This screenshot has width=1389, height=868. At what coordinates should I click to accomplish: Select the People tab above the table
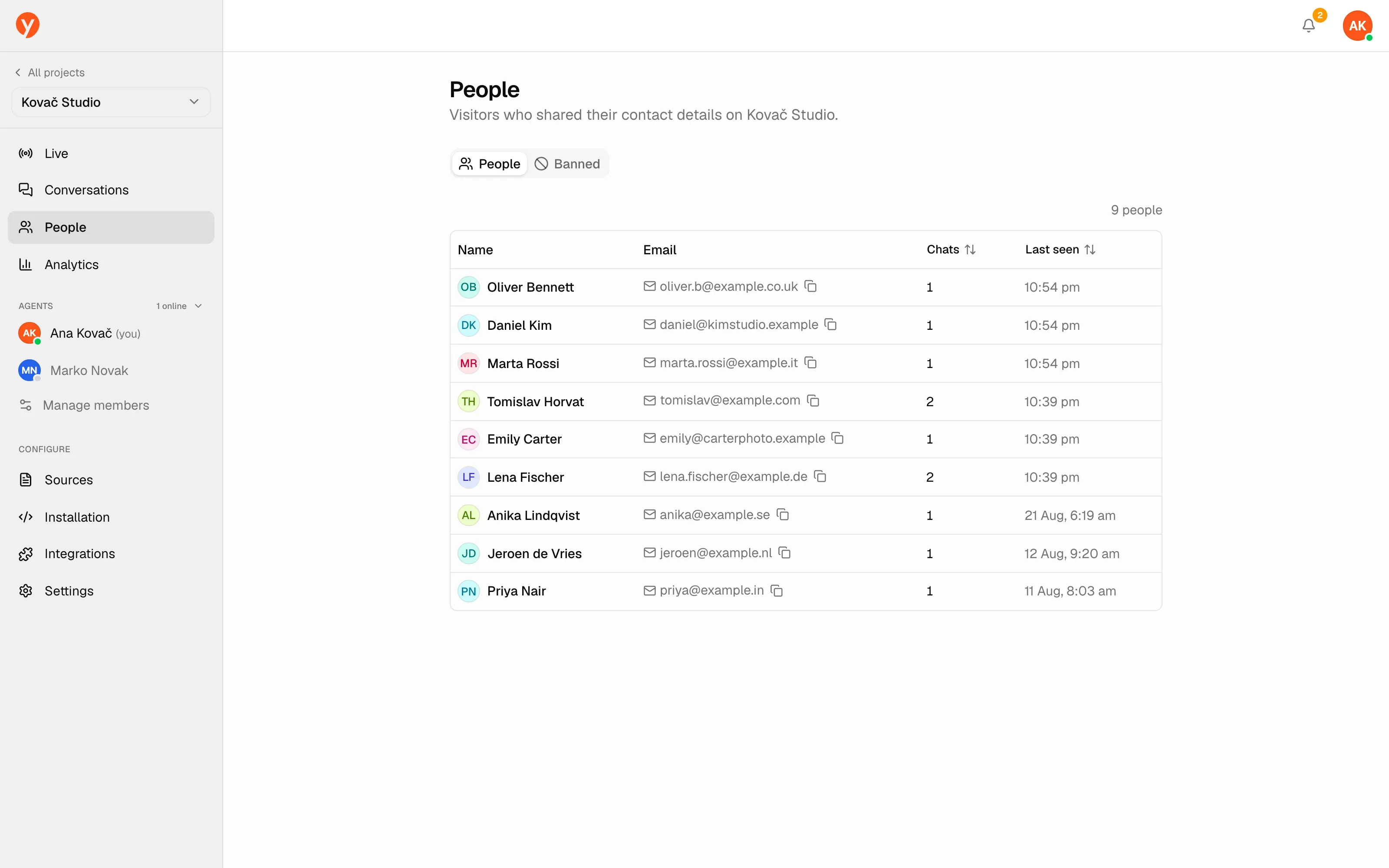click(489, 164)
